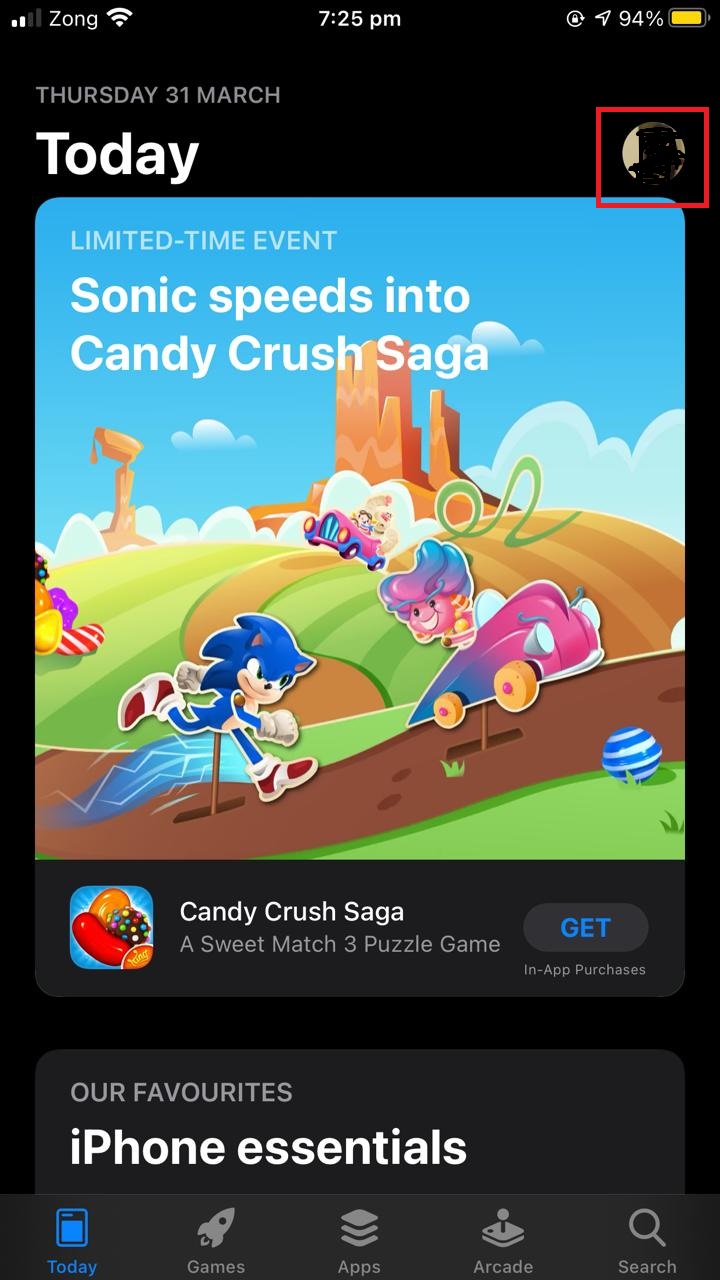Tap the Wi-Fi status icon
Screen dimensions: 720x1280
120,18
